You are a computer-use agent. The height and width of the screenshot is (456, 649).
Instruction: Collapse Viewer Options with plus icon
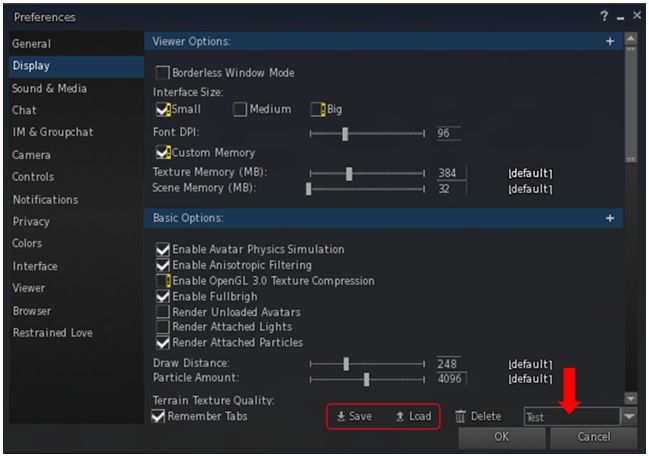(610, 42)
